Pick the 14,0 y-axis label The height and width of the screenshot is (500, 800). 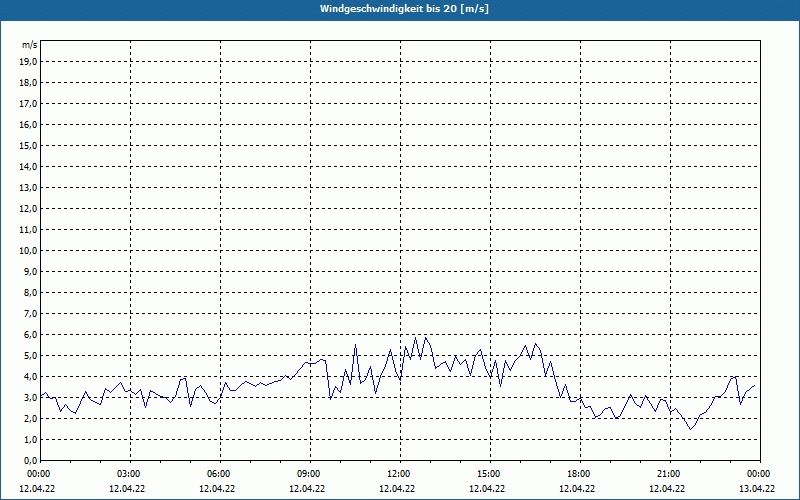[28, 166]
